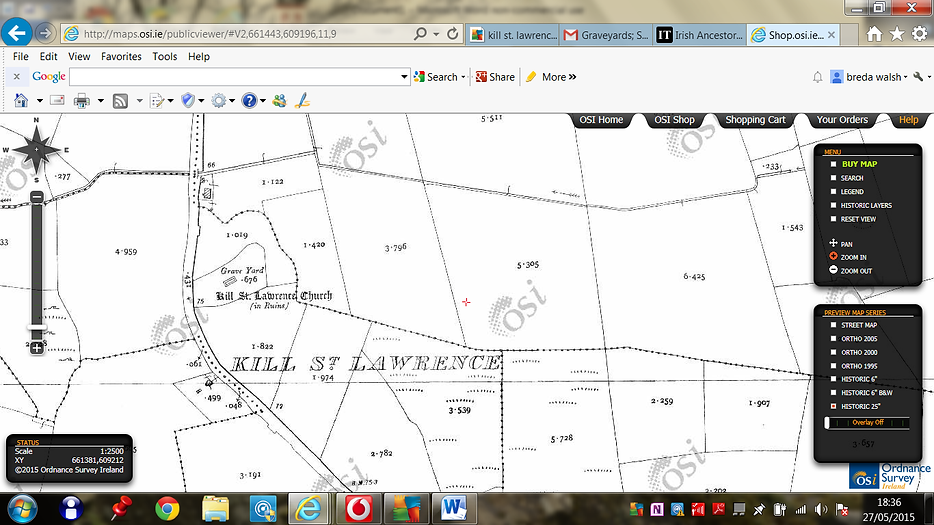Click the map zoom minus button on slider

click(37, 197)
